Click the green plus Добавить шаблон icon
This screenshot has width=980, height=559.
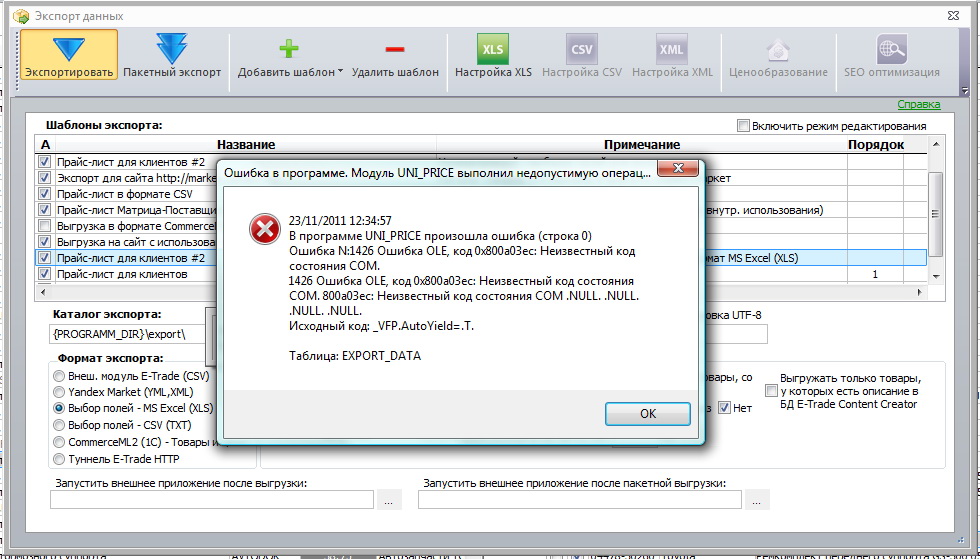(289, 49)
